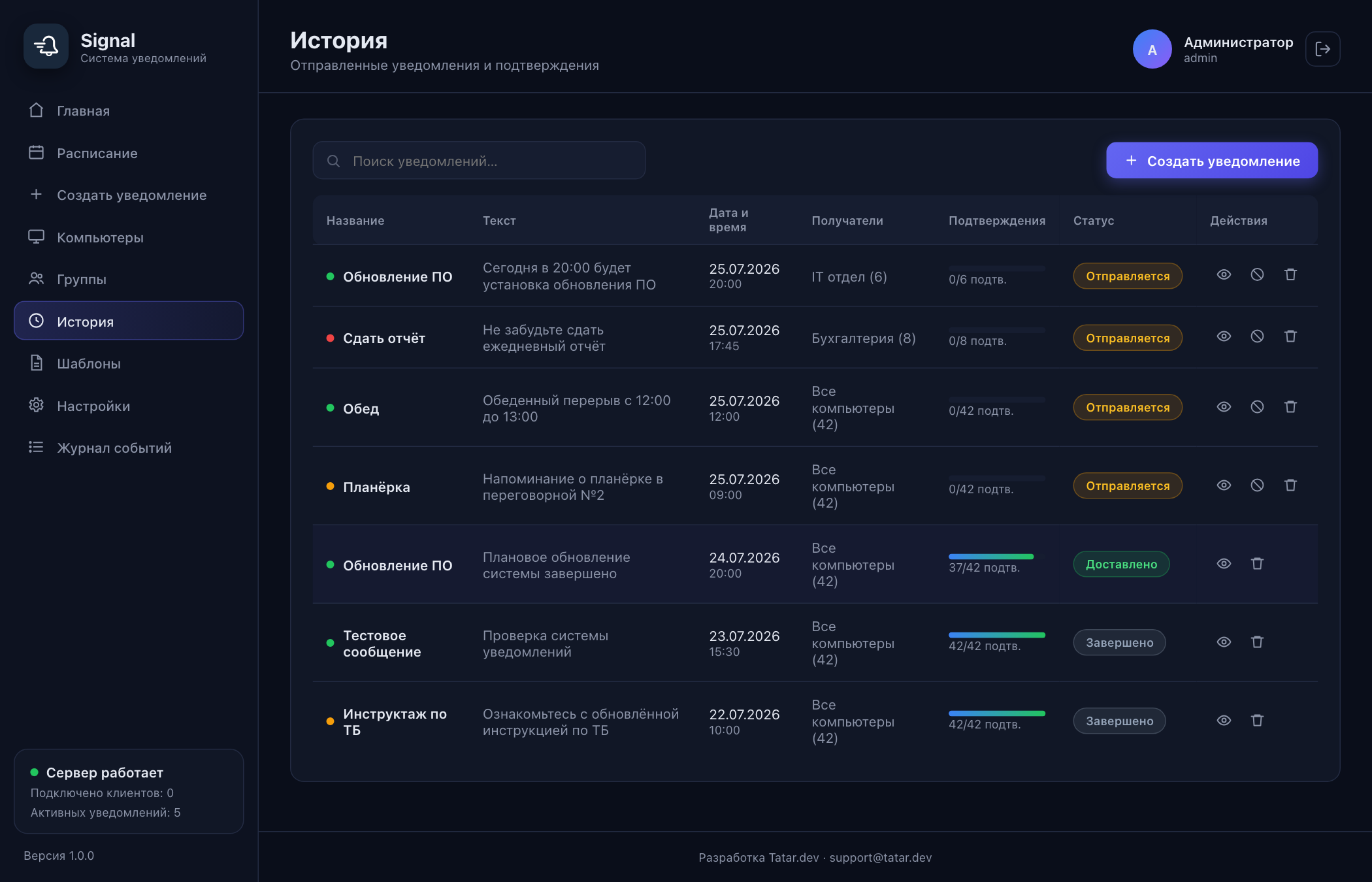Viewport: 1372px width, 882px height.
Task: Click the Отправляется status badge for Обед
Action: click(1128, 407)
